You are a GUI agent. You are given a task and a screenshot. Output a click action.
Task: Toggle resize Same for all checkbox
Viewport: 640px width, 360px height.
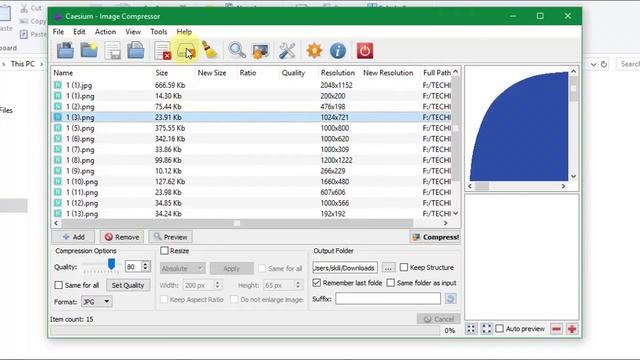click(262, 269)
